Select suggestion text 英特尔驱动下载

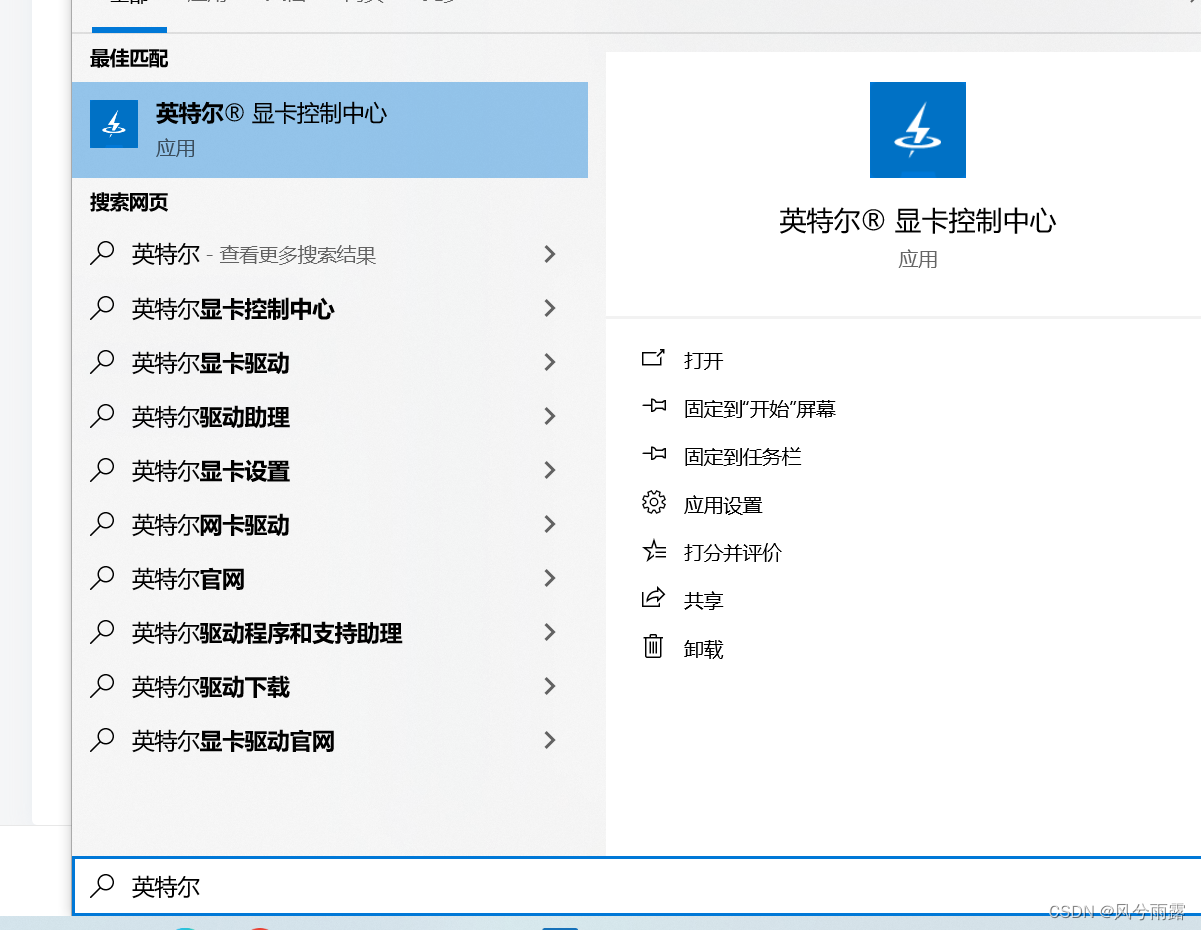[211, 687]
